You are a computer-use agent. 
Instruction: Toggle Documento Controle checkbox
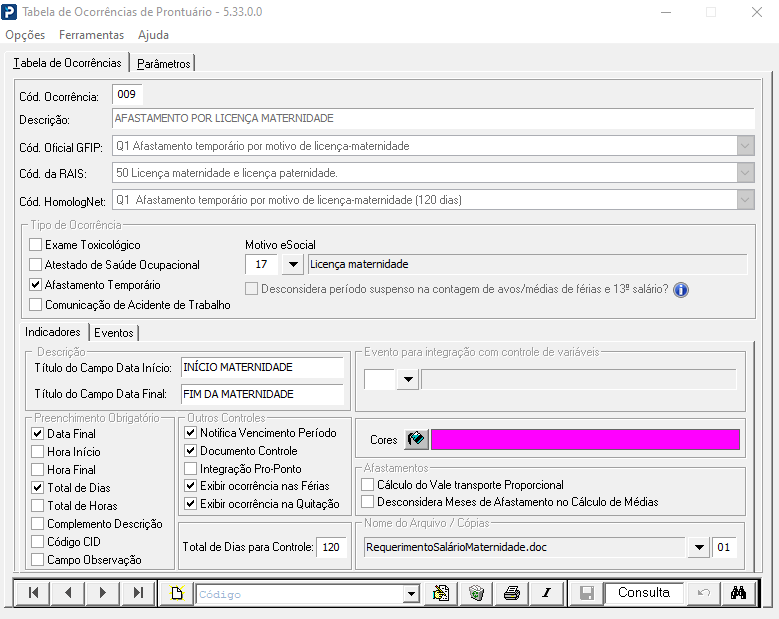(x=190, y=451)
